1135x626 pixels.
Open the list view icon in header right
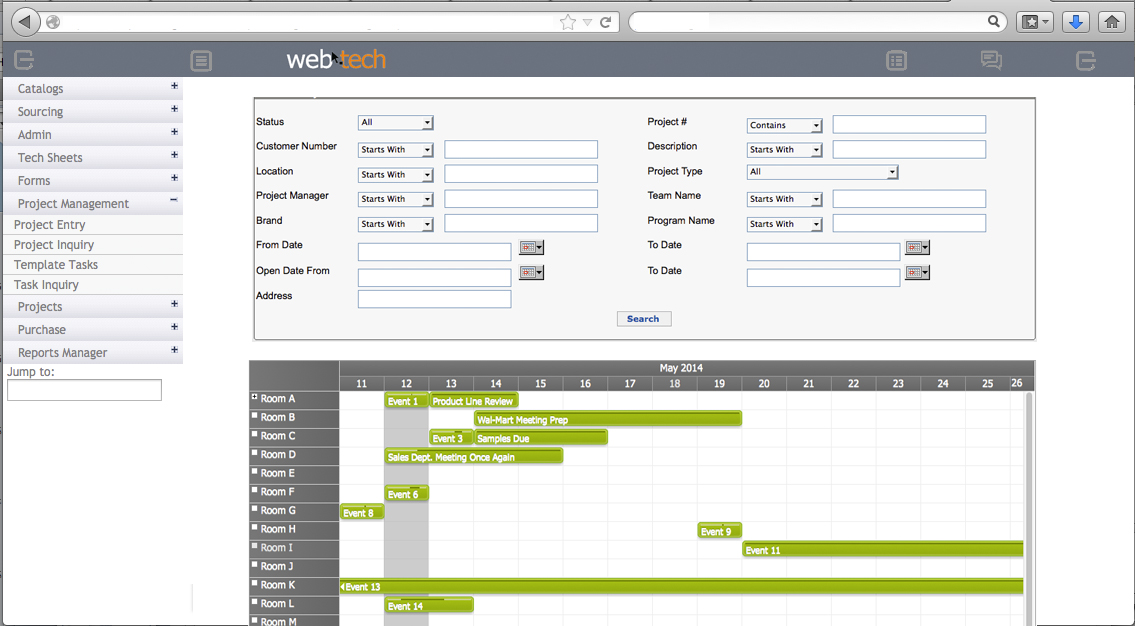896,61
